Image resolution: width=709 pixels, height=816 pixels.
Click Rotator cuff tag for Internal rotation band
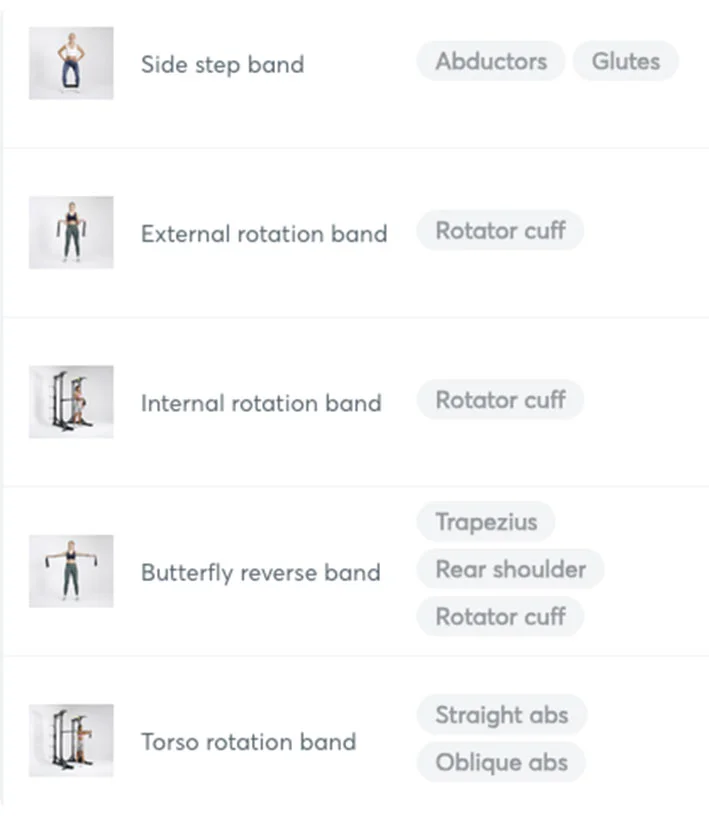pyautogui.click(x=500, y=399)
